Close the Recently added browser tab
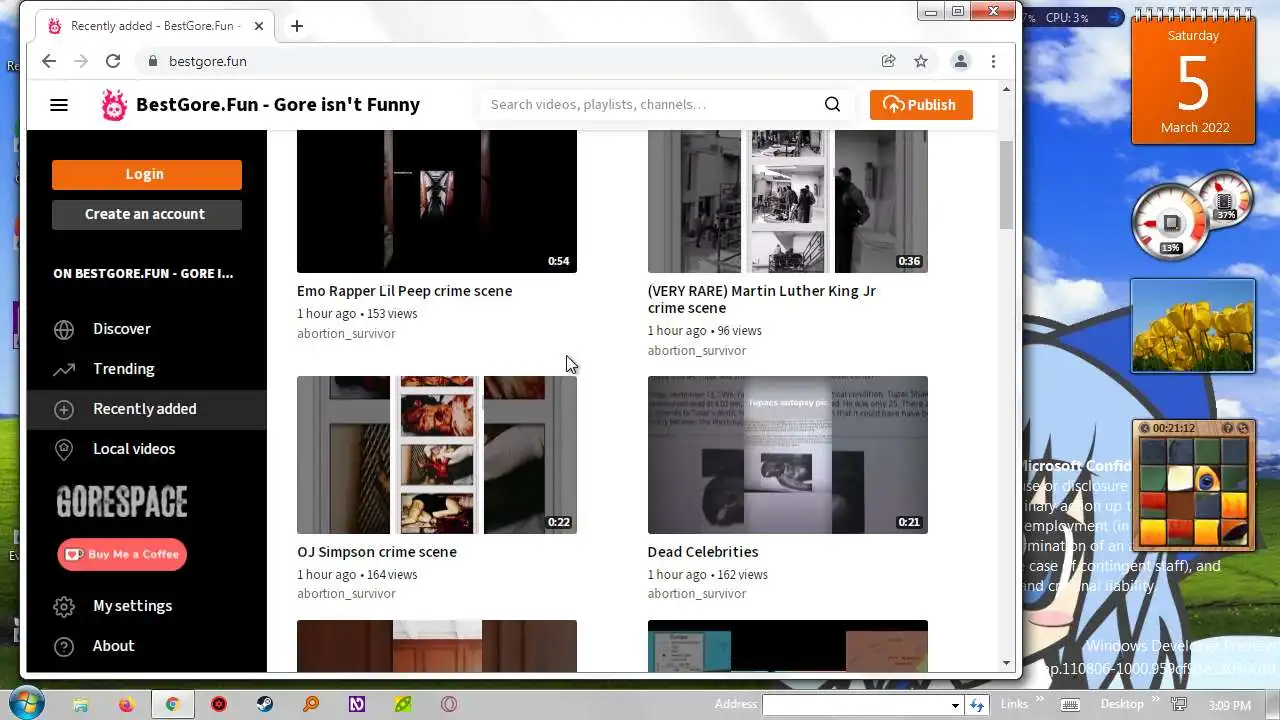1280x720 pixels. tap(258, 26)
